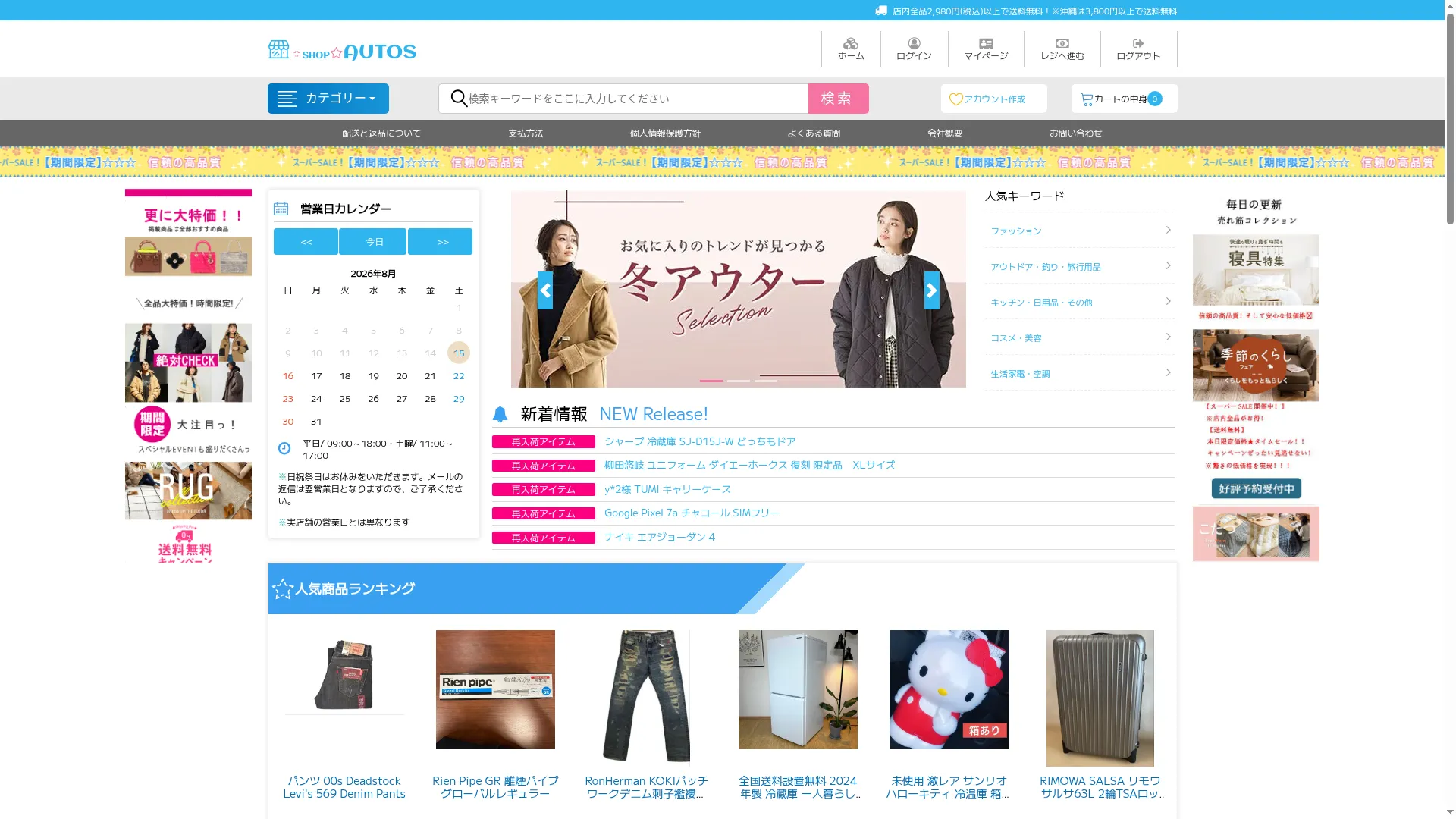Screen dimensions: 1456x819
Task: Open the Hello Kitty product thumbnail
Action: 949,689
